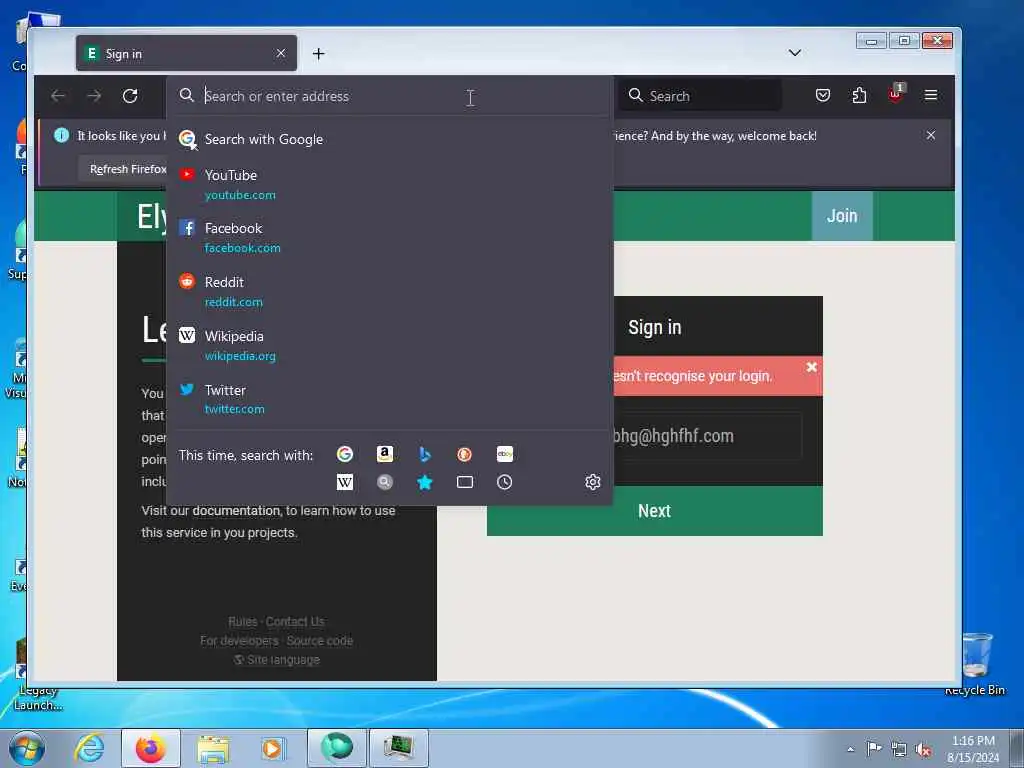
Task: Focus the toolbar Search box
Action: (700, 96)
